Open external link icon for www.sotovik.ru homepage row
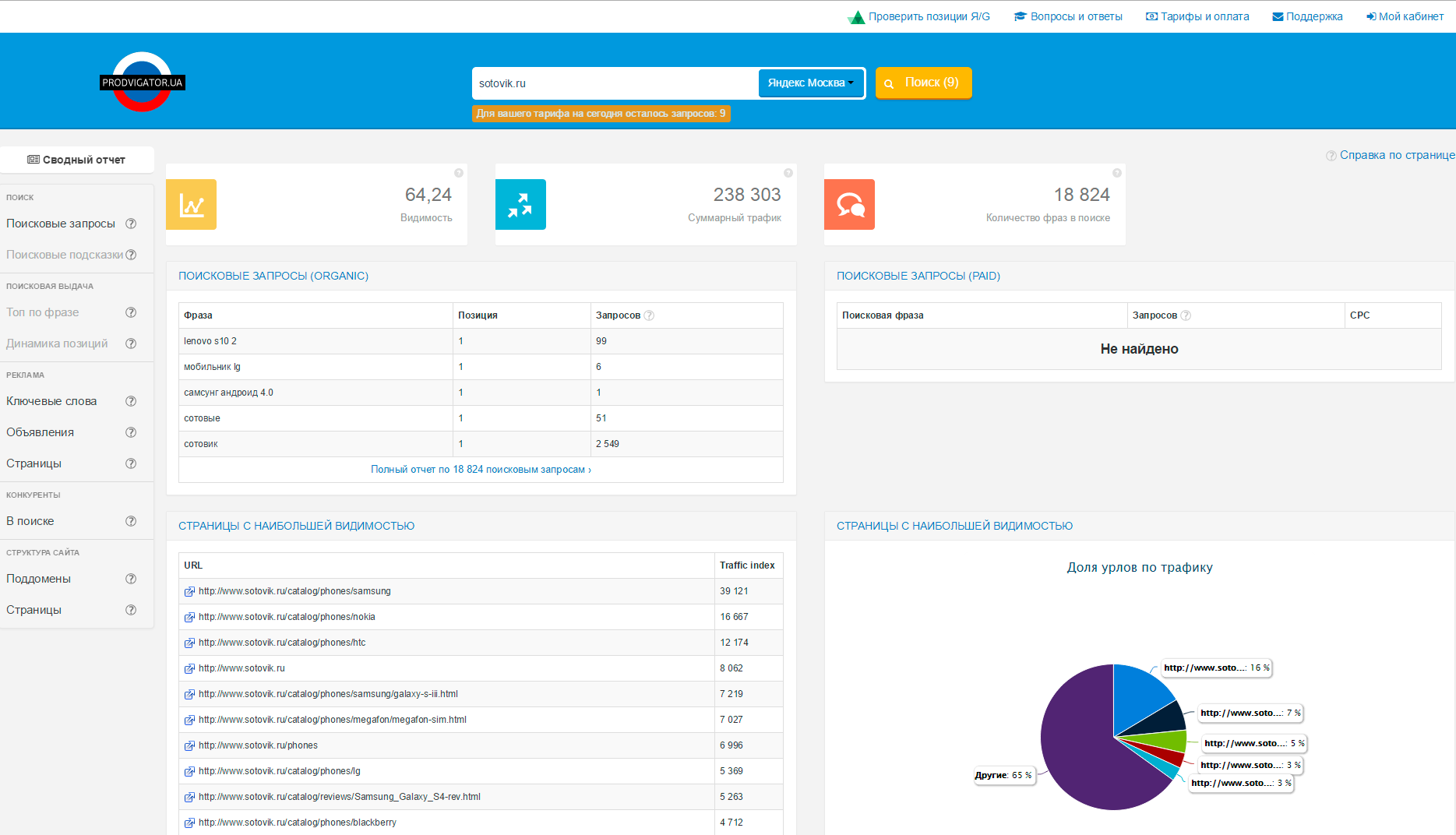Image resolution: width=1456 pixels, height=835 pixels. [189, 668]
